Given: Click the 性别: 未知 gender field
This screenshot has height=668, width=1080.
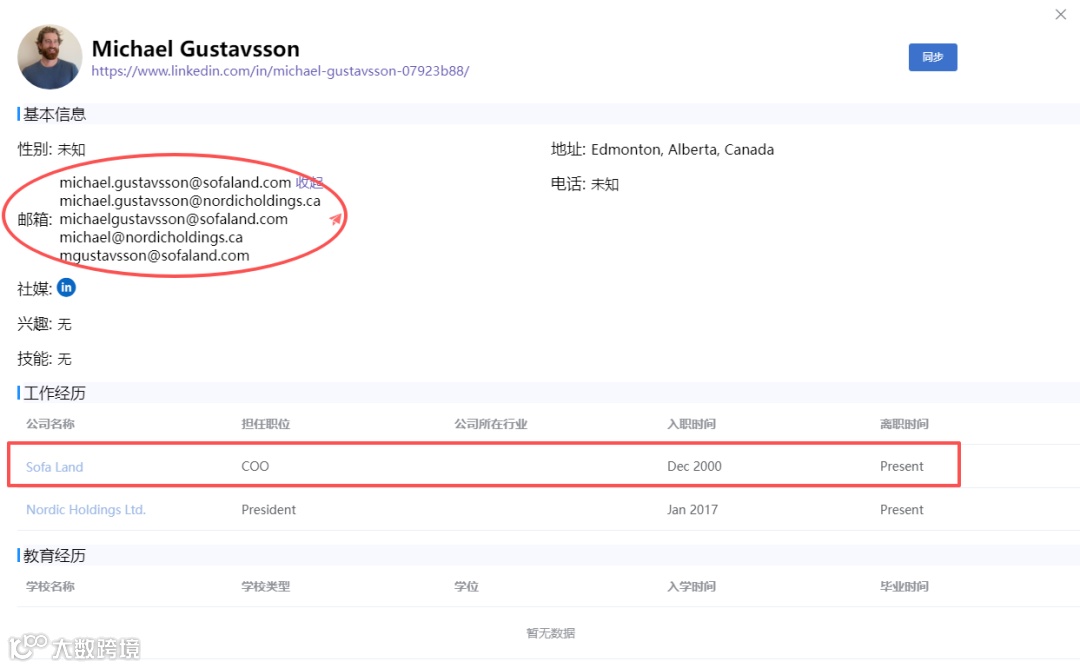Looking at the screenshot, I should pyautogui.click(x=52, y=149).
